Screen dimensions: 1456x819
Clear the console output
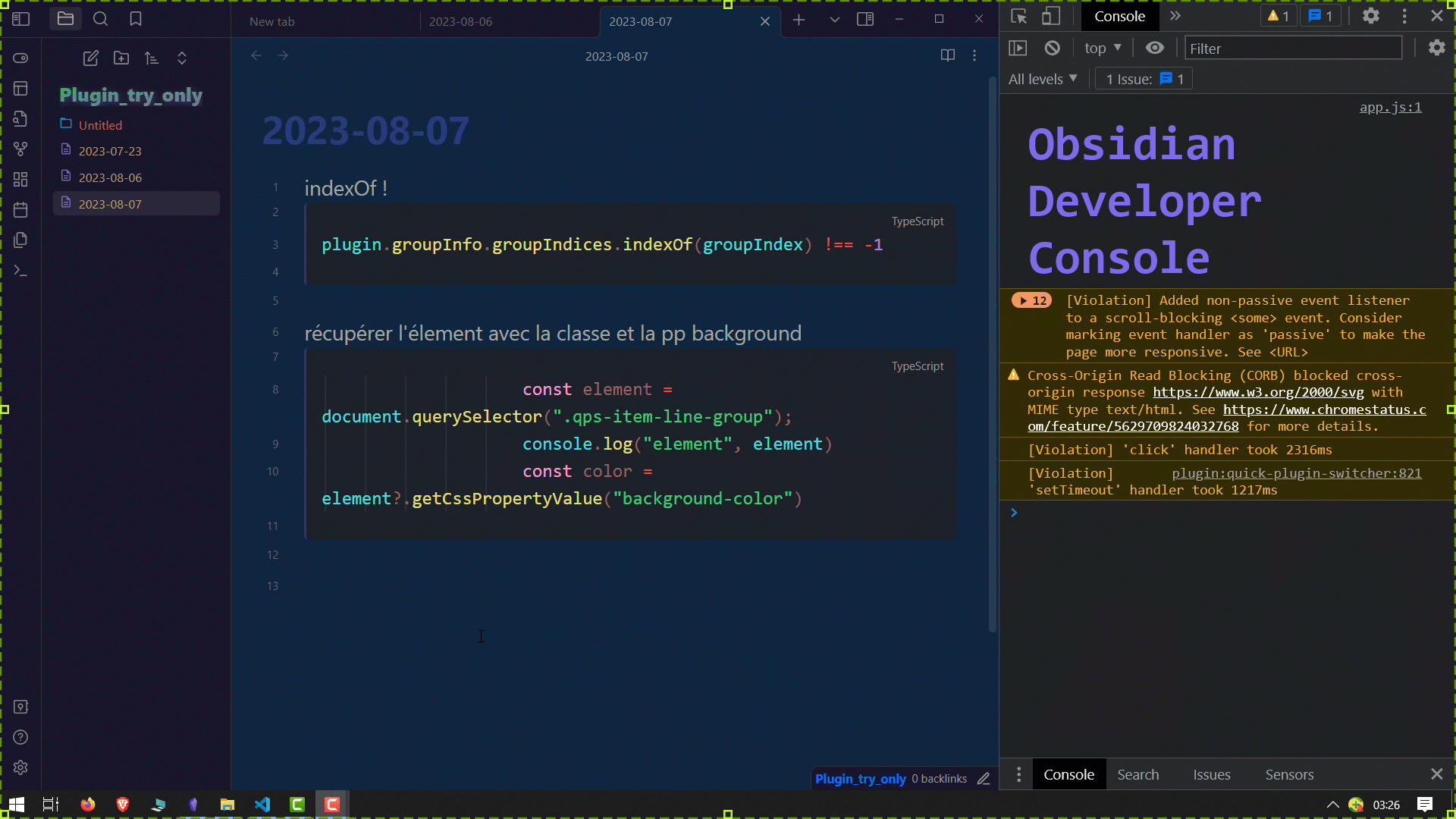tap(1052, 48)
